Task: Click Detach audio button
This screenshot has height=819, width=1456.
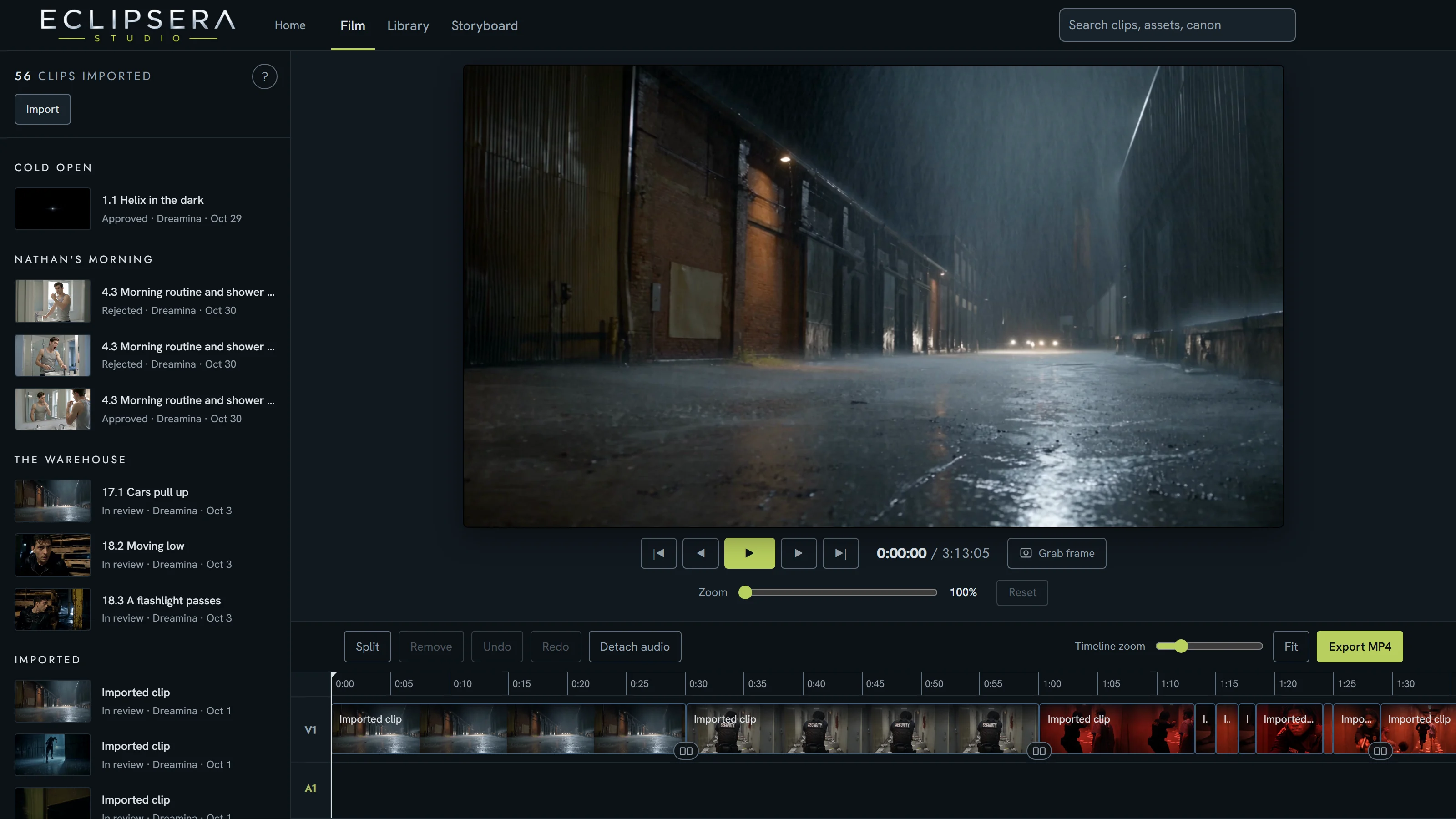Action: click(635, 646)
